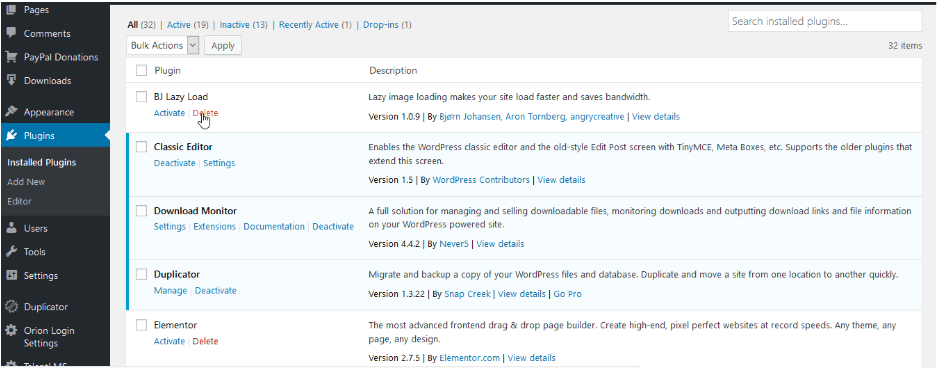This screenshot has height=369, width=940.
Task: Click the Settings sidebar icon
Action: (x=11, y=276)
